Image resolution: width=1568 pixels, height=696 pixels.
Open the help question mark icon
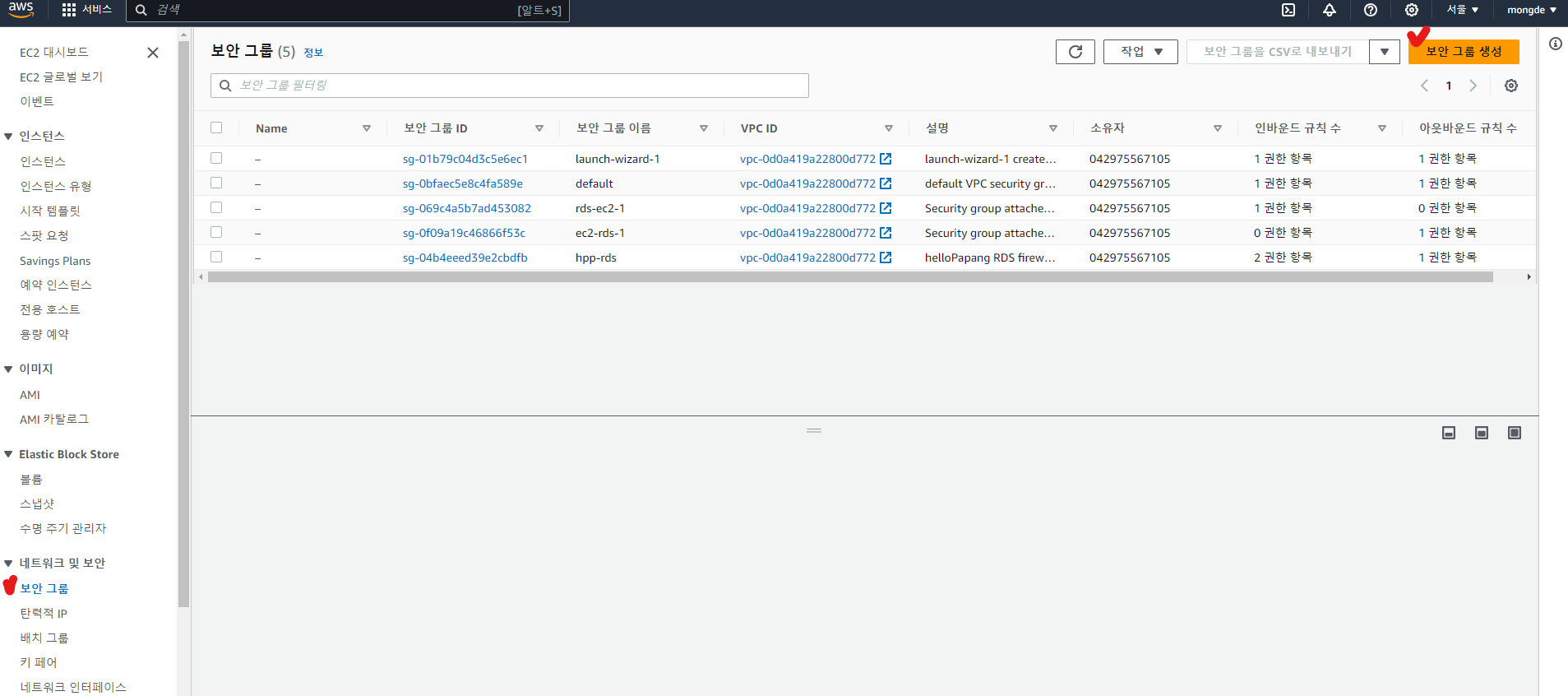point(1371,10)
